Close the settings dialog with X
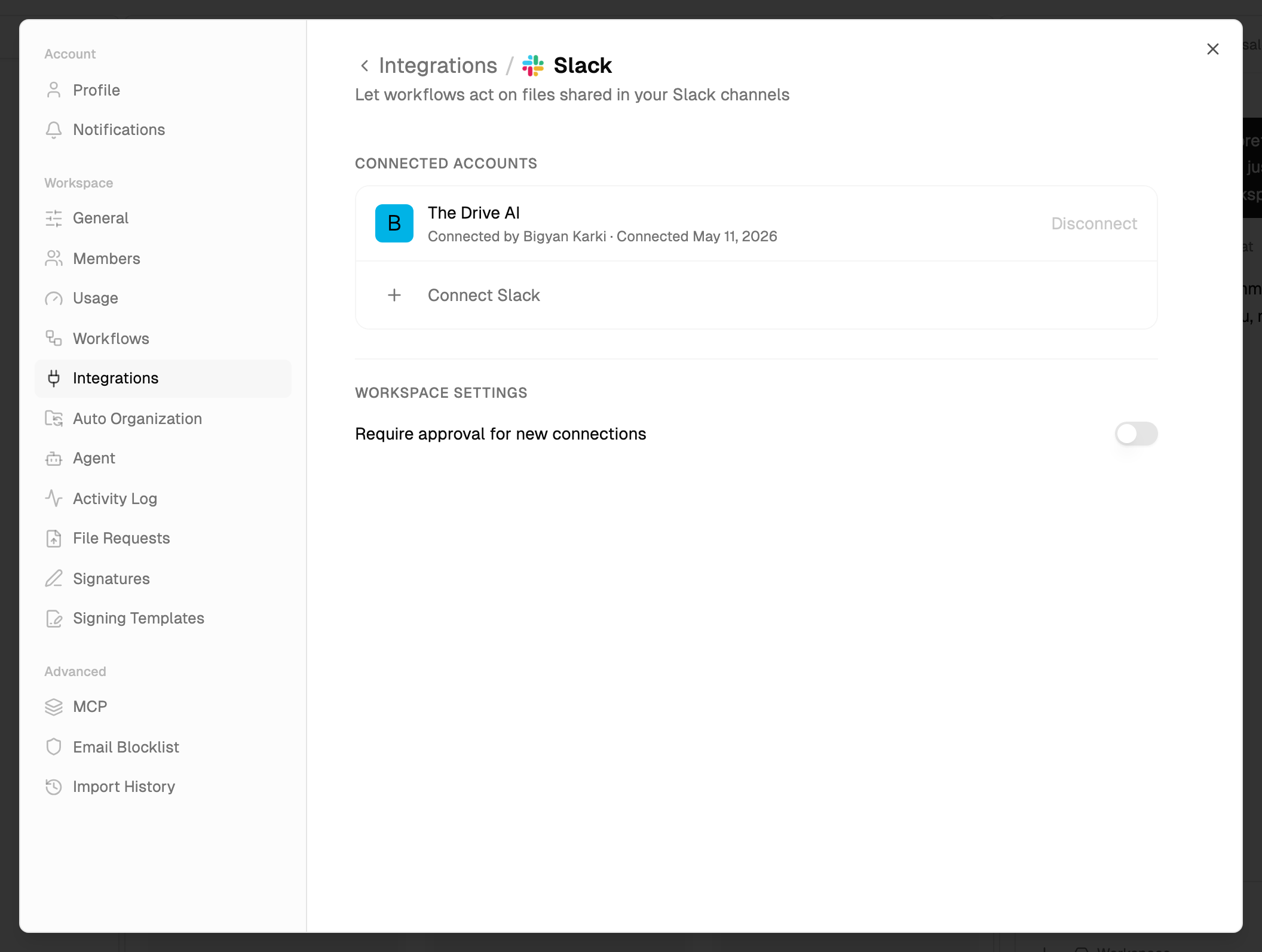1262x952 pixels. click(1212, 49)
